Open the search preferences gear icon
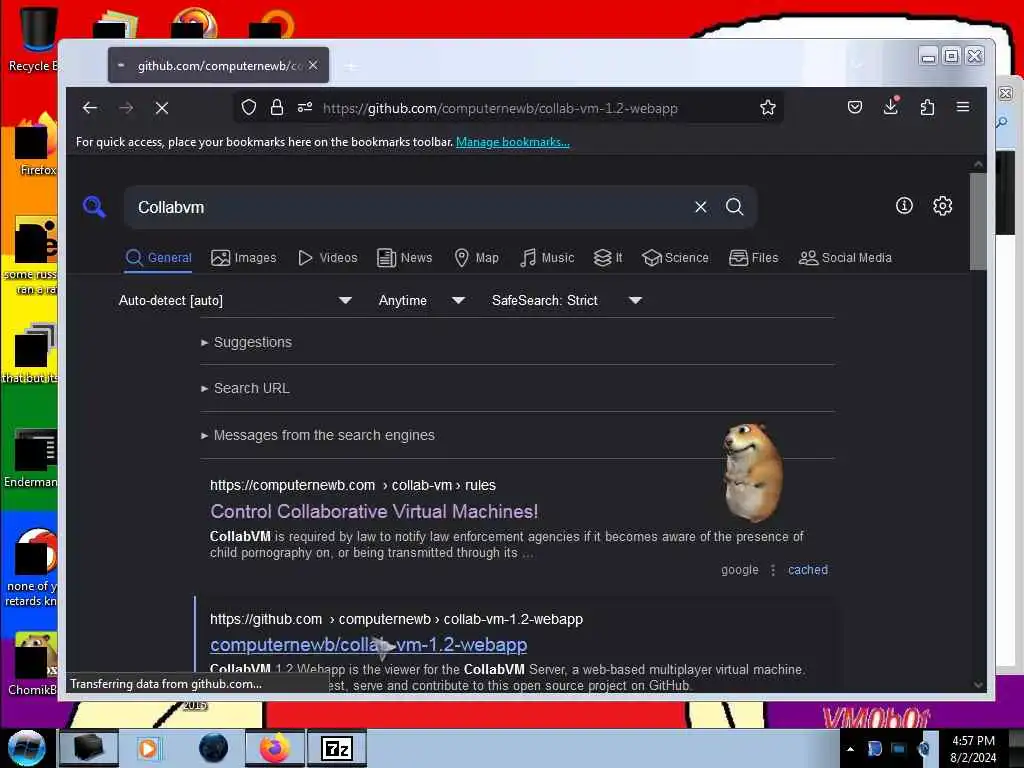Image resolution: width=1024 pixels, height=768 pixels. click(942, 206)
